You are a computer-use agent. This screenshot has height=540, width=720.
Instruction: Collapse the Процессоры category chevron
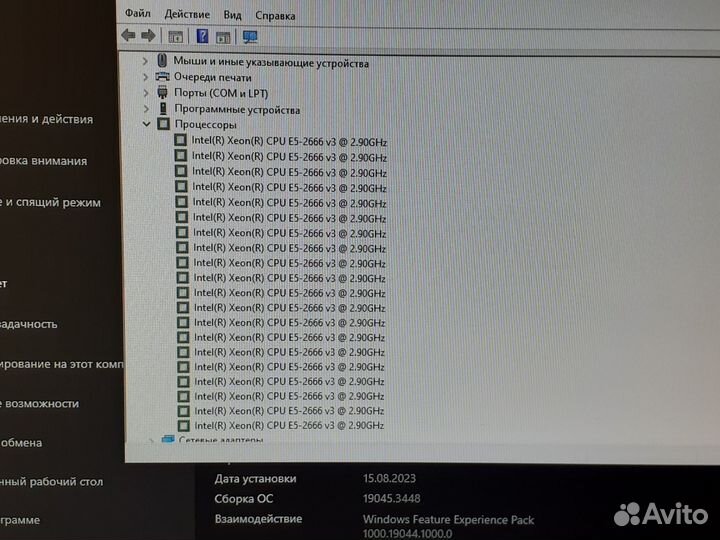[146, 124]
